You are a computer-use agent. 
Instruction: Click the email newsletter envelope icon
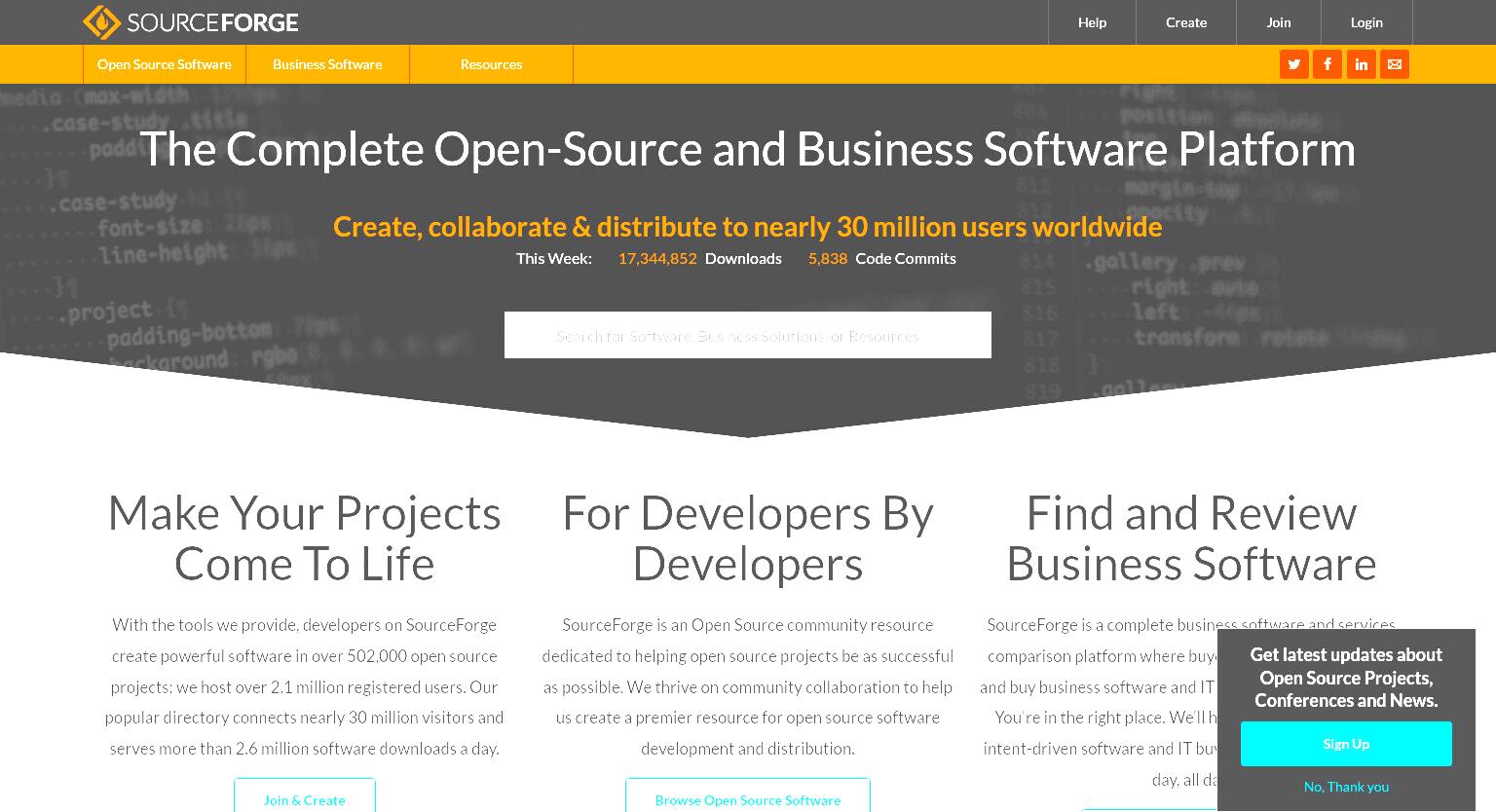tap(1395, 64)
